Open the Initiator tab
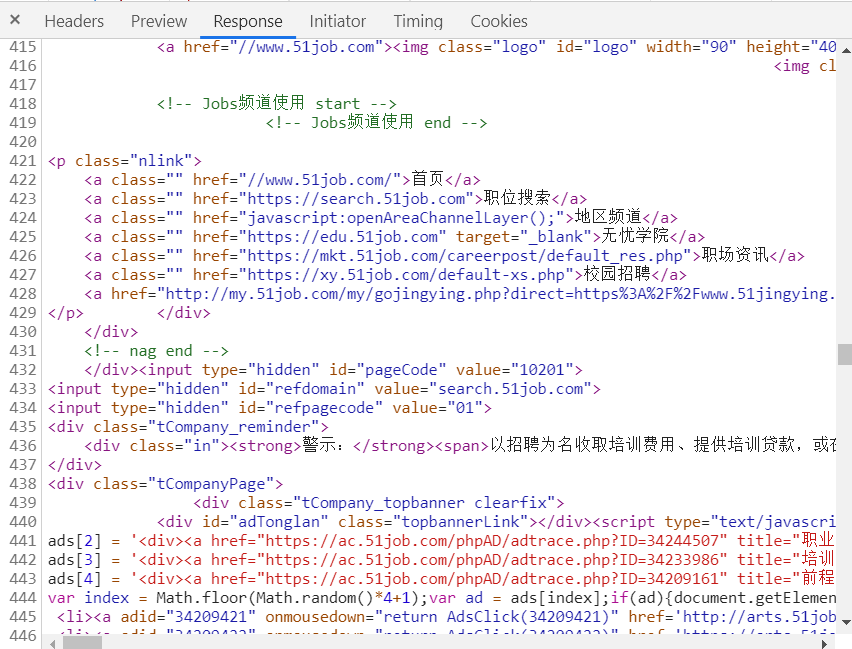This screenshot has width=852, height=649. pyautogui.click(x=337, y=20)
